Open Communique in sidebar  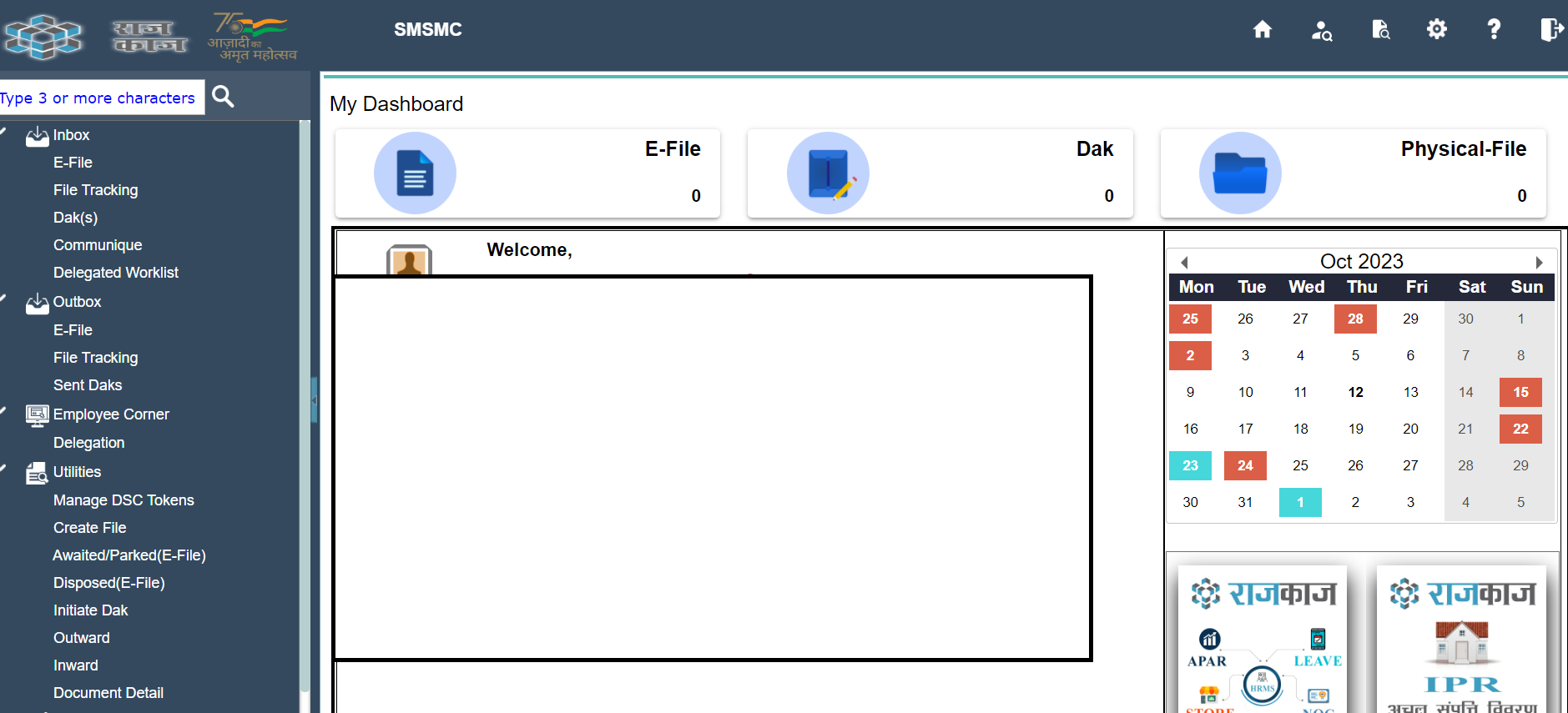click(x=98, y=245)
